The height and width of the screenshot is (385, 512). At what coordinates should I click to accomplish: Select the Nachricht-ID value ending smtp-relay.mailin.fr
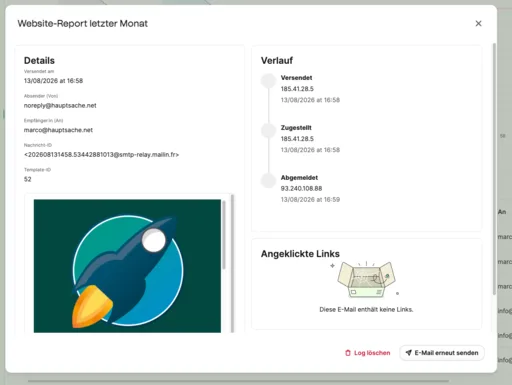point(101,155)
